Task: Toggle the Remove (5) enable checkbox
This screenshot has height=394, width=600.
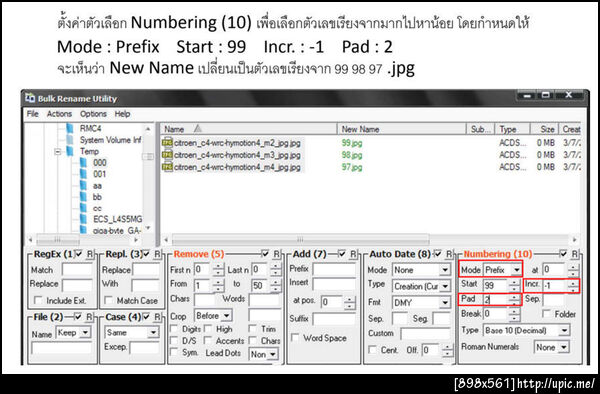Action: (x=265, y=254)
